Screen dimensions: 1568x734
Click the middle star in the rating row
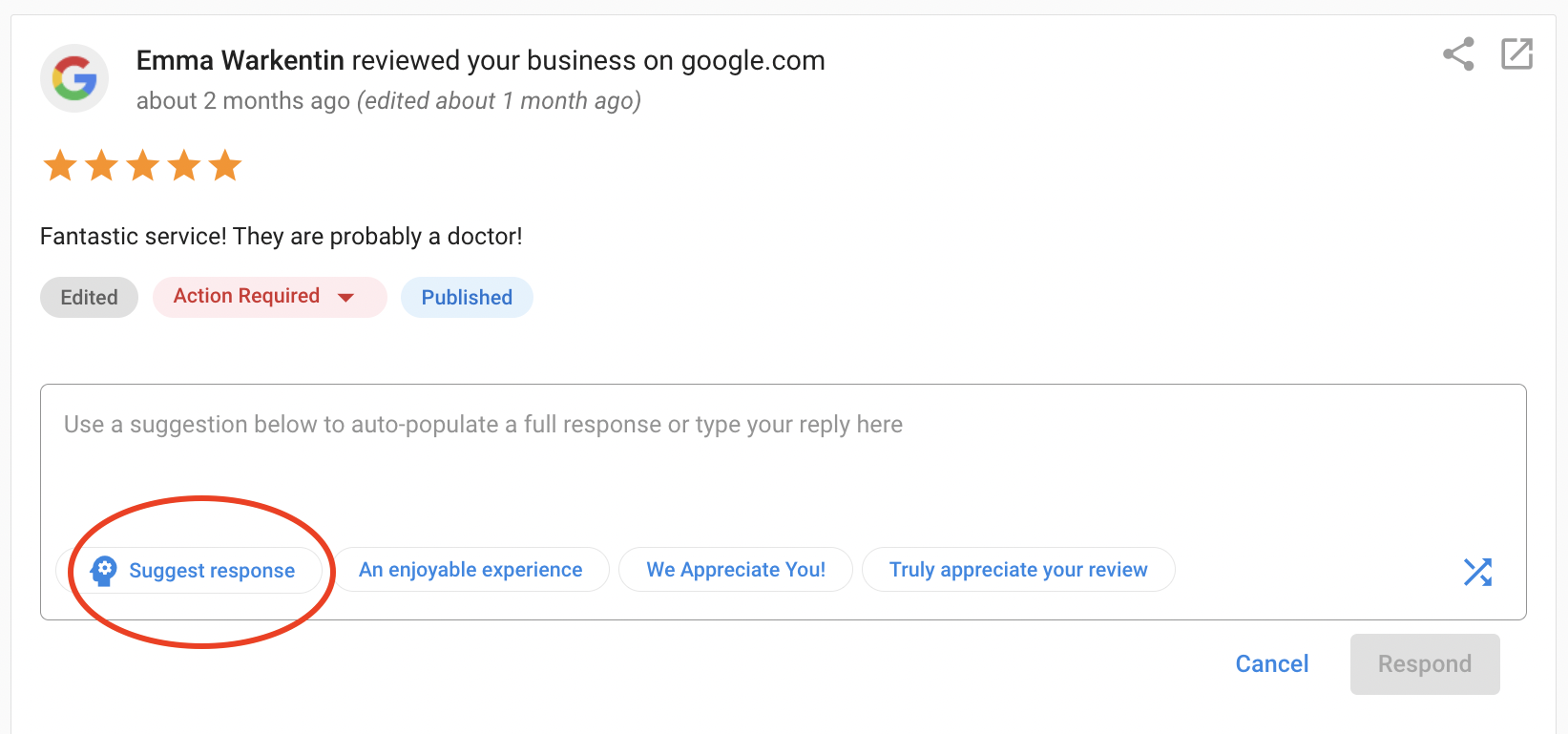coord(141,164)
